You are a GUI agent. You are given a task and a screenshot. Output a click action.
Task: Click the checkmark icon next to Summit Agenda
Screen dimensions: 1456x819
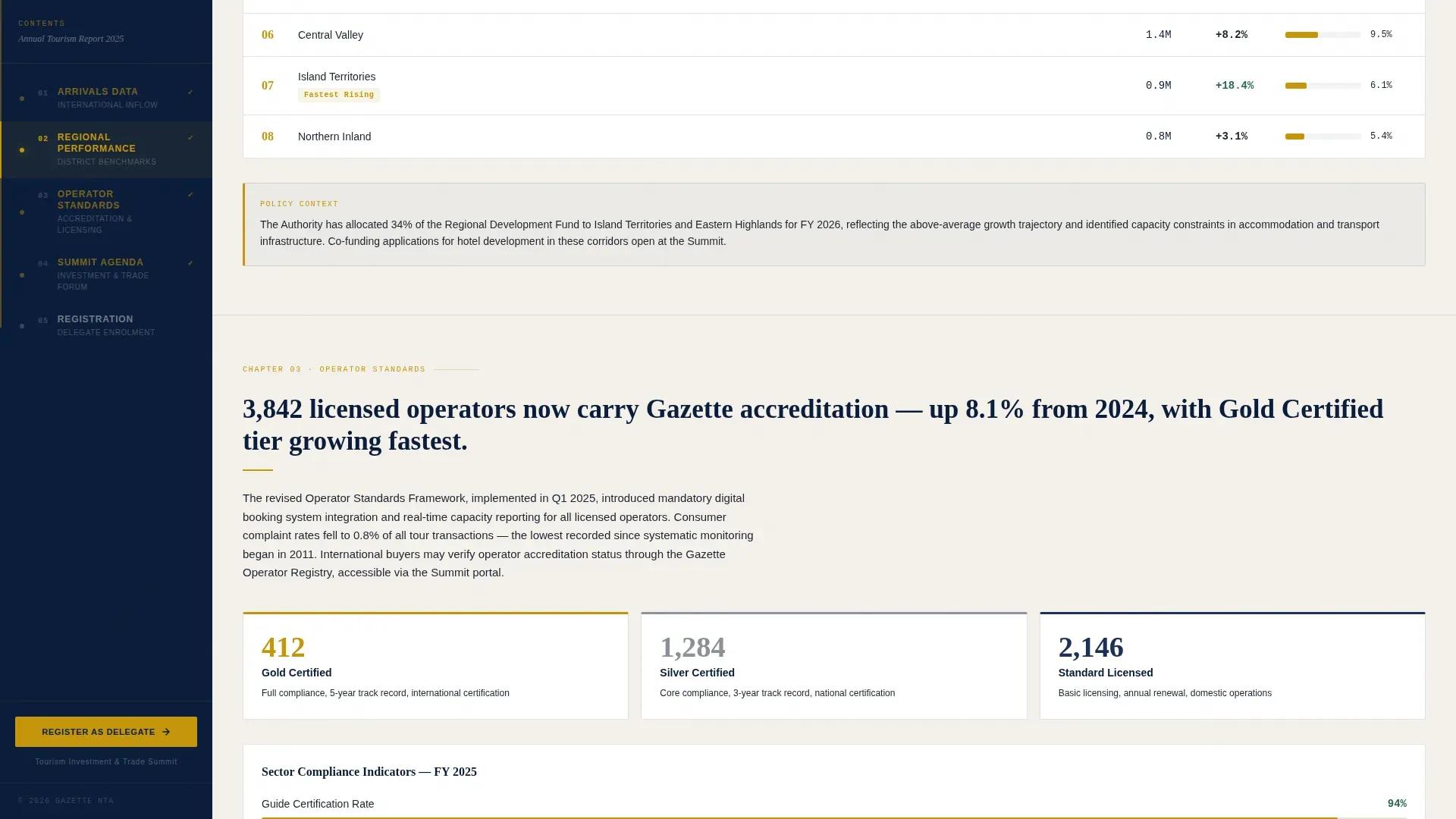pyautogui.click(x=190, y=263)
